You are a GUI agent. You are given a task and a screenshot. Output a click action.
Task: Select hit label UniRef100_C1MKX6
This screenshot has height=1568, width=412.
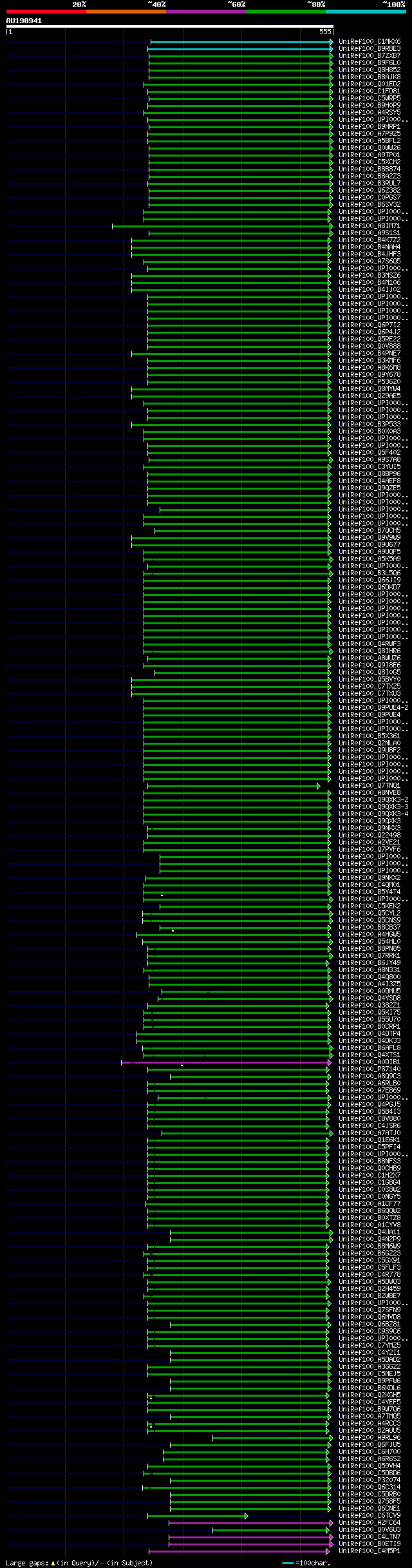click(370, 42)
